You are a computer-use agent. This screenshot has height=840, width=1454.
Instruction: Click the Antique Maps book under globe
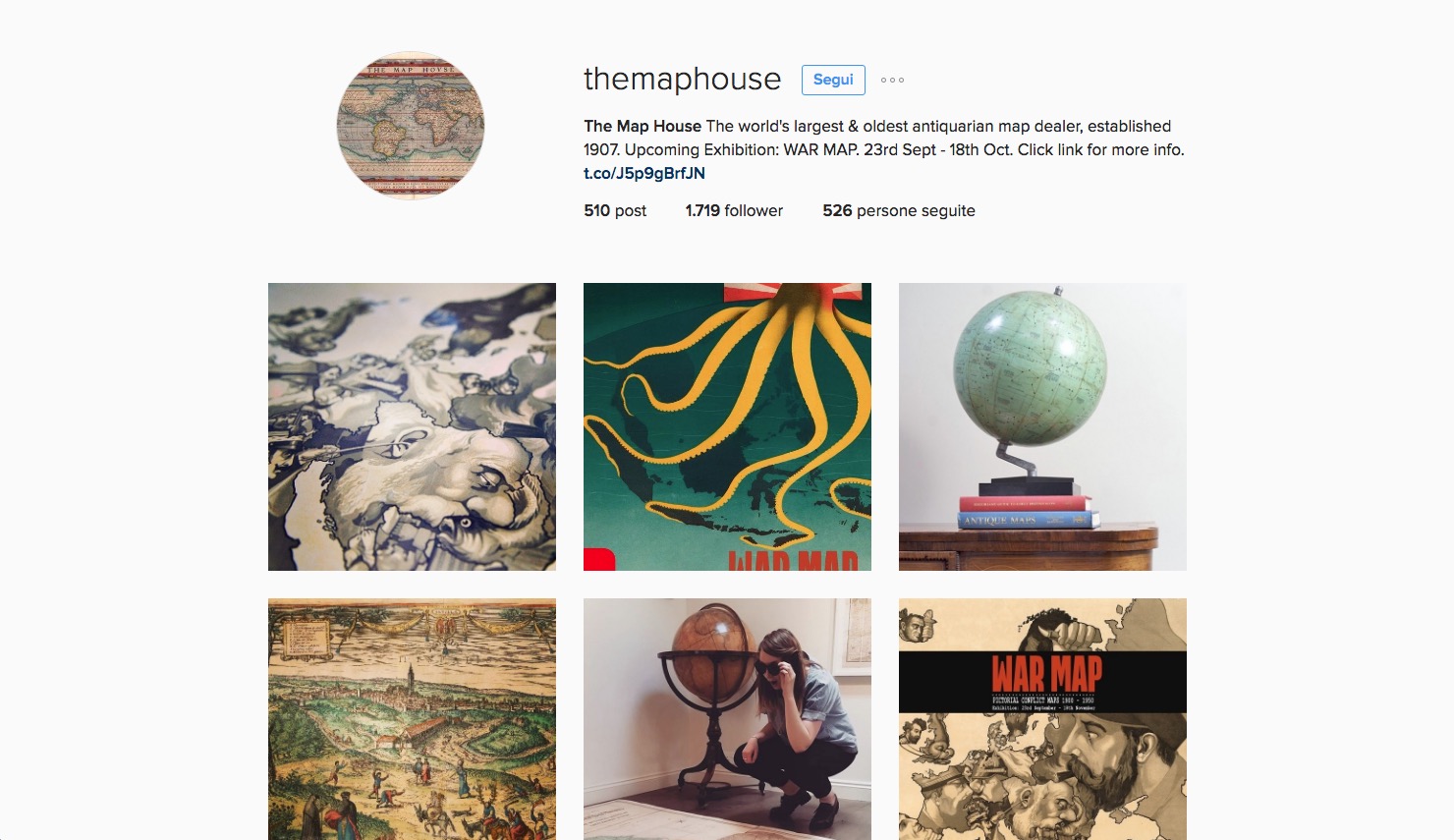pos(1028,520)
